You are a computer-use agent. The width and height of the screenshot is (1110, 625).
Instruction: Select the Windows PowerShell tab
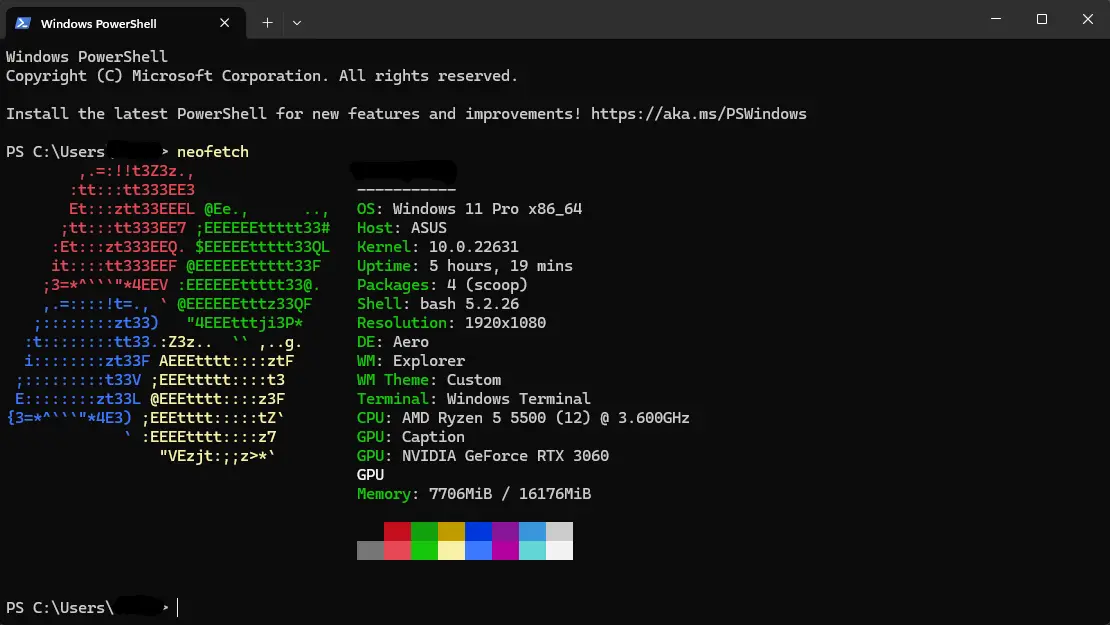125,23
